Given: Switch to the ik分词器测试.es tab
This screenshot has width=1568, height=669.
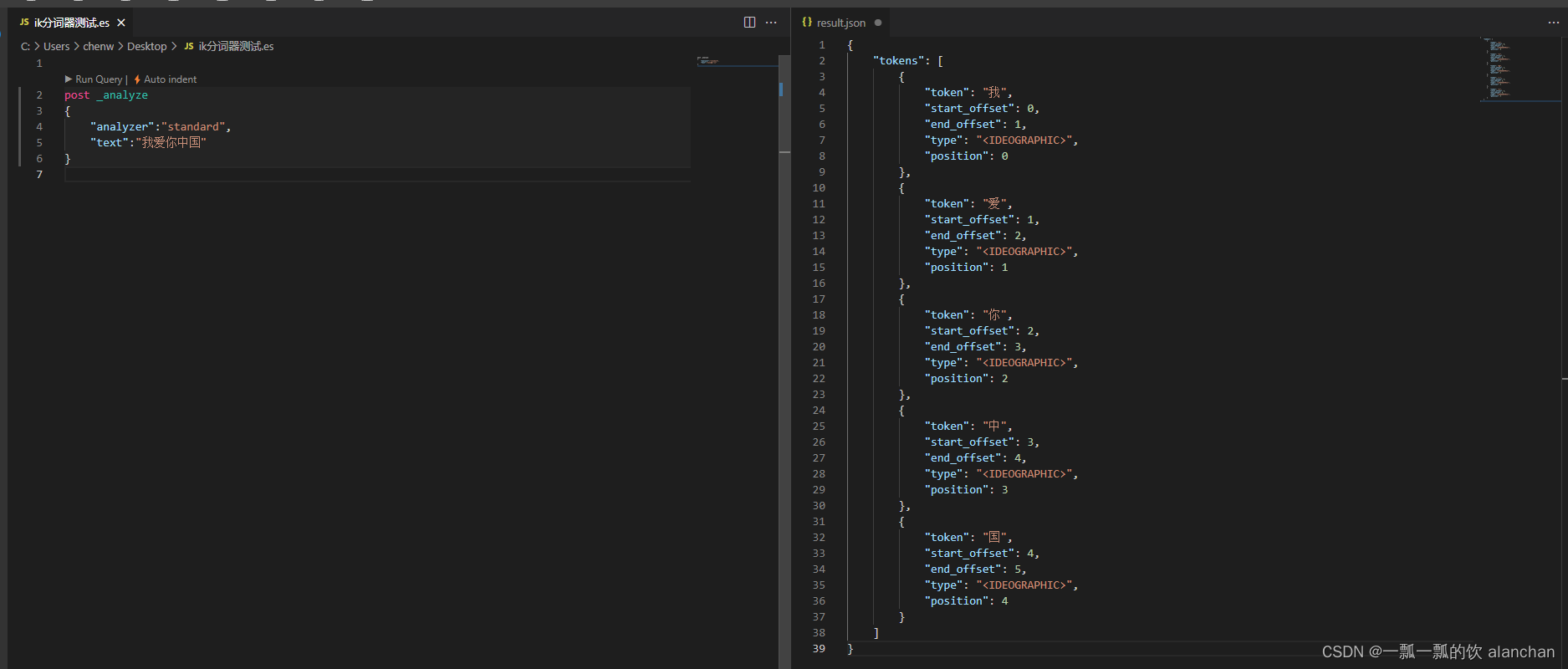Looking at the screenshot, I should (x=72, y=23).
